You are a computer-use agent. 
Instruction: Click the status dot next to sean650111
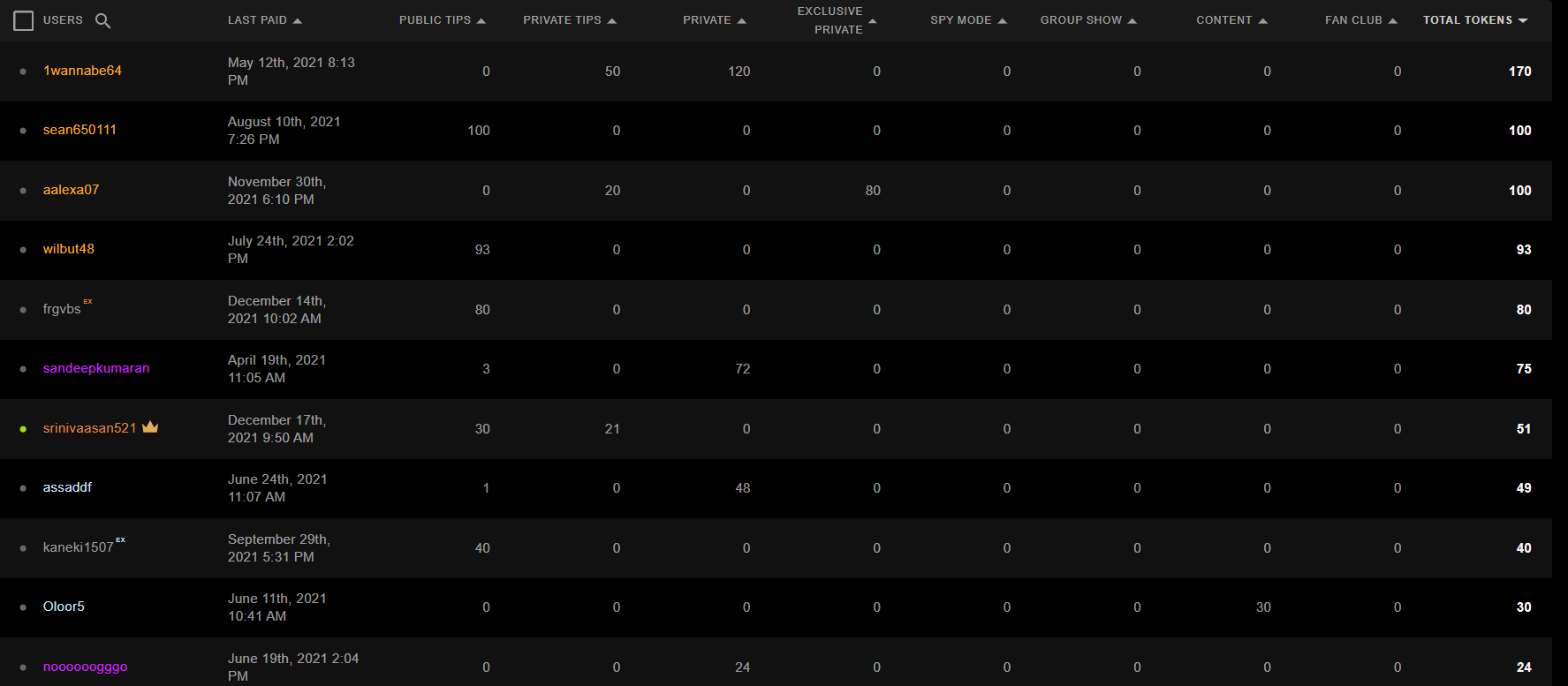23,131
